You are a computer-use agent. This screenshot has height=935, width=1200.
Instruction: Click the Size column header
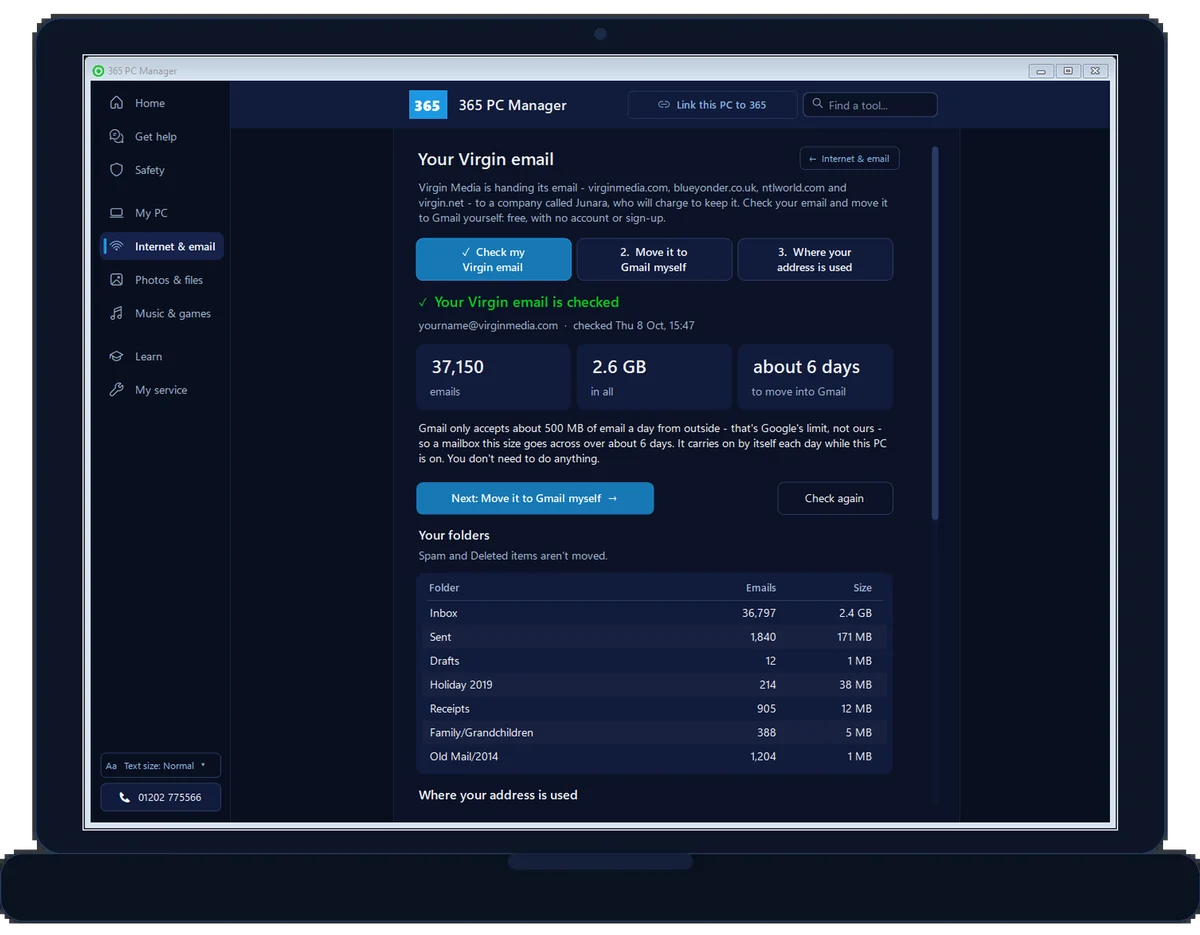click(x=863, y=588)
